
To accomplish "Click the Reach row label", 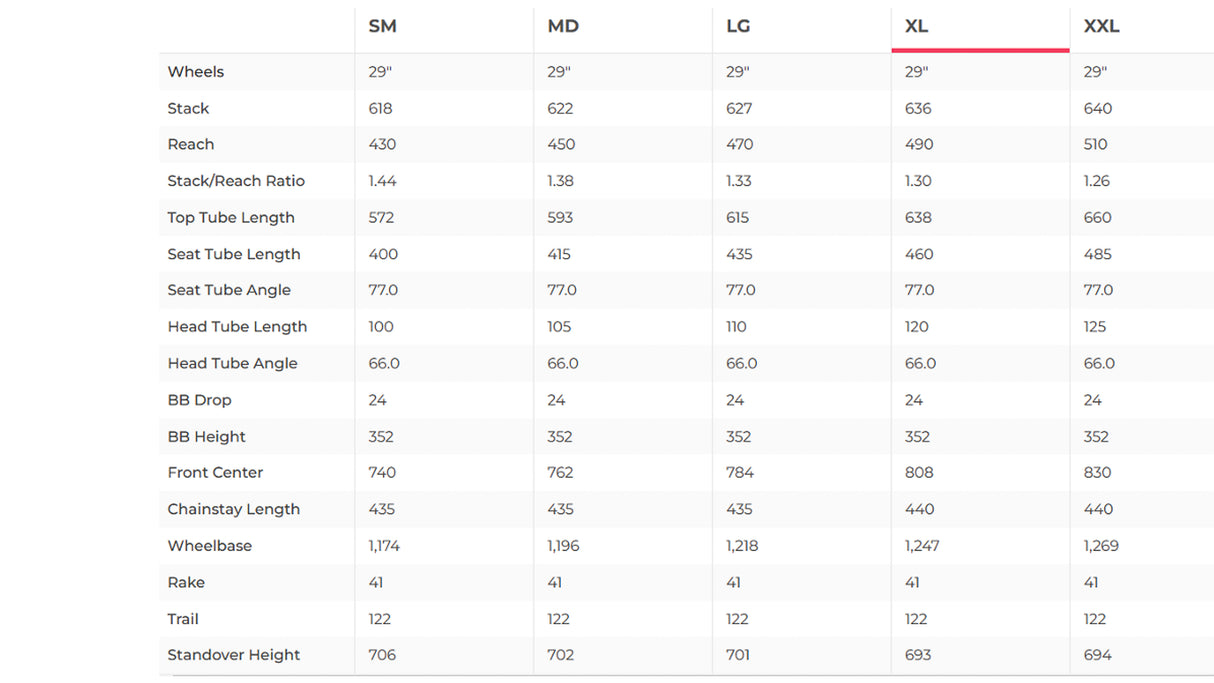I will [191, 144].
